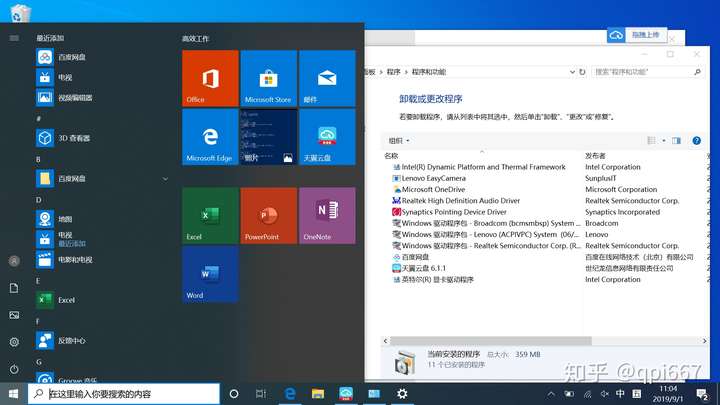Open the Photos tile
The height and width of the screenshot is (405, 720).
pos(269,137)
